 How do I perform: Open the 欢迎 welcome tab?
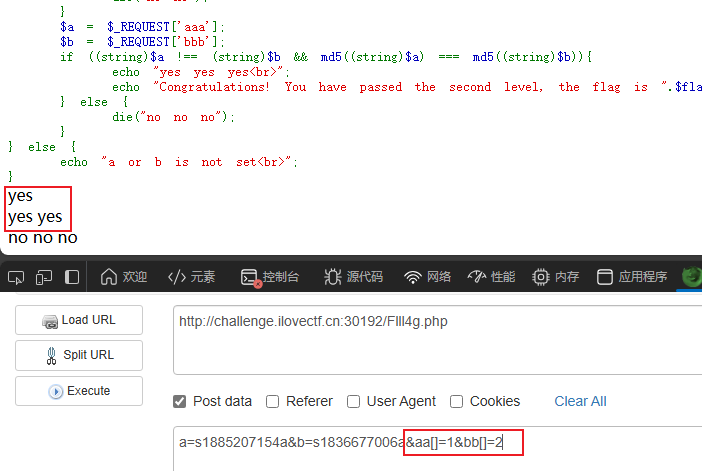click(124, 277)
